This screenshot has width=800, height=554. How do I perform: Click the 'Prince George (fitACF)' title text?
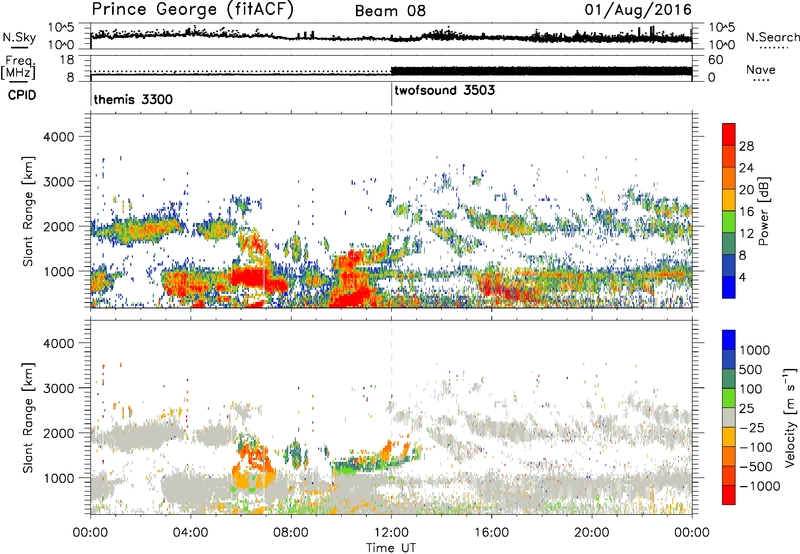192,10
